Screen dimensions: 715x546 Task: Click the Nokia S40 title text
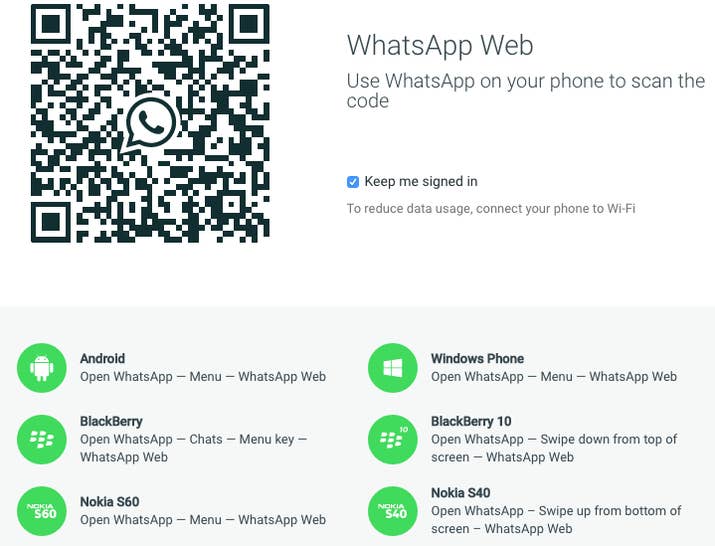(461, 493)
